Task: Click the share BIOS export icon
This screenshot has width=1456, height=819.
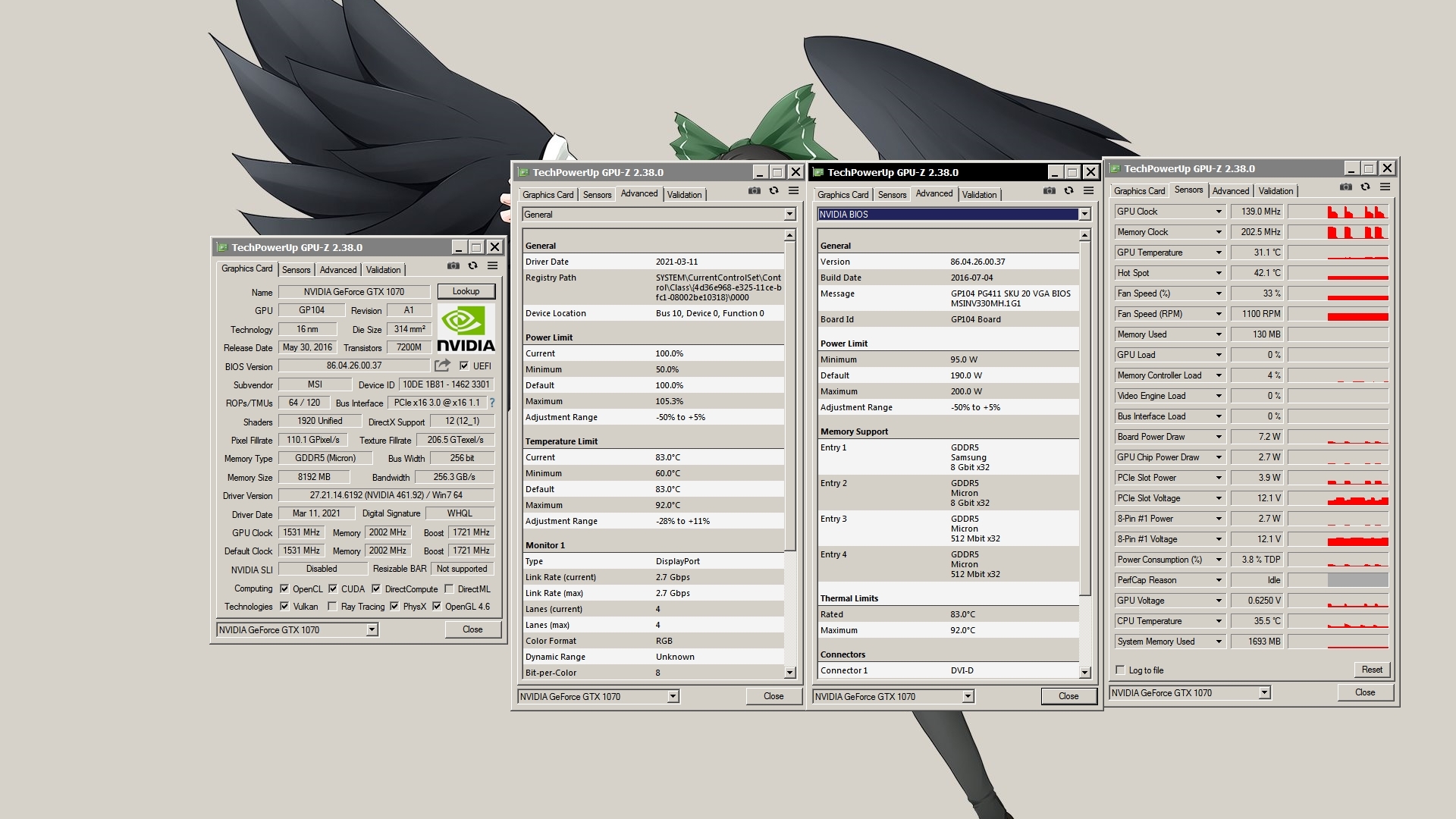Action: pyautogui.click(x=443, y=366)
